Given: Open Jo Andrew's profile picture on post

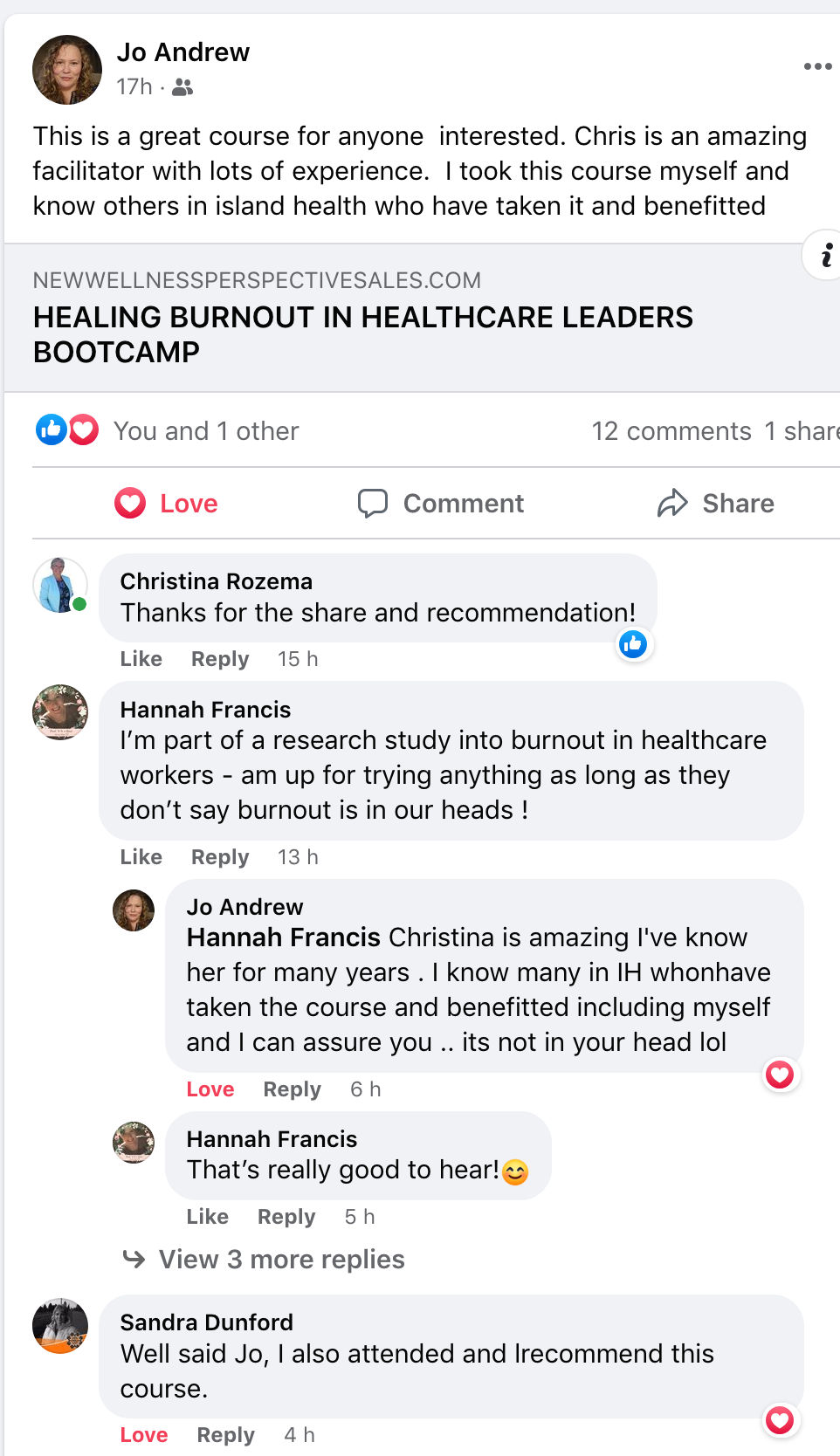Looking at the screenshot, I should point(67,70).
